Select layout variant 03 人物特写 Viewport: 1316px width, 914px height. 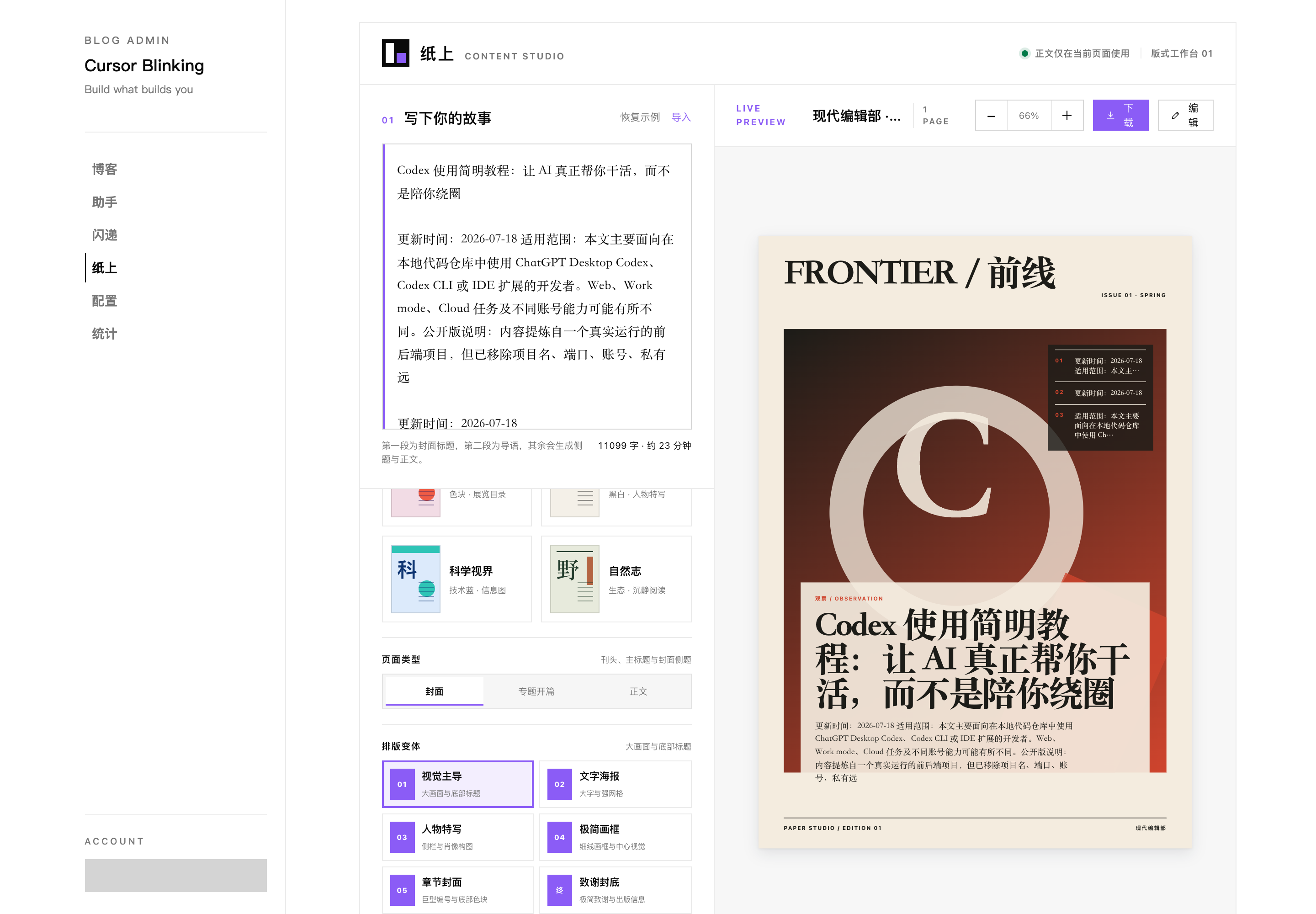(x=457, y=837)
